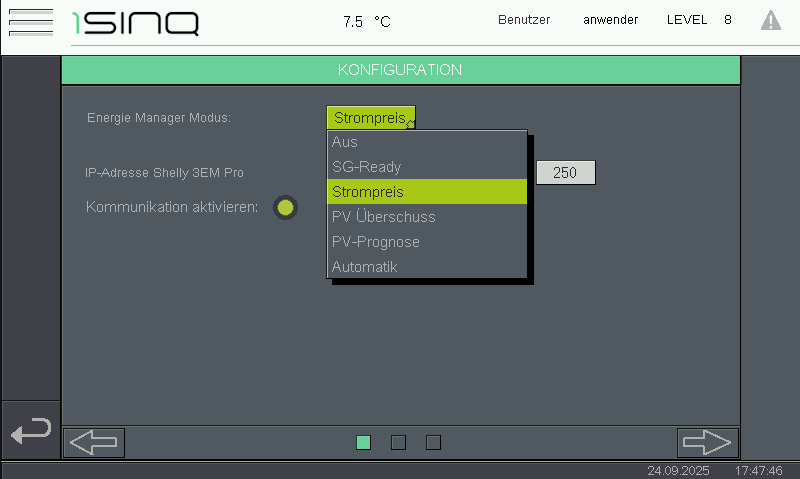Viewport: 800px width, 479px height.
Task: Select second page indicator square
Action: (398, 442)
